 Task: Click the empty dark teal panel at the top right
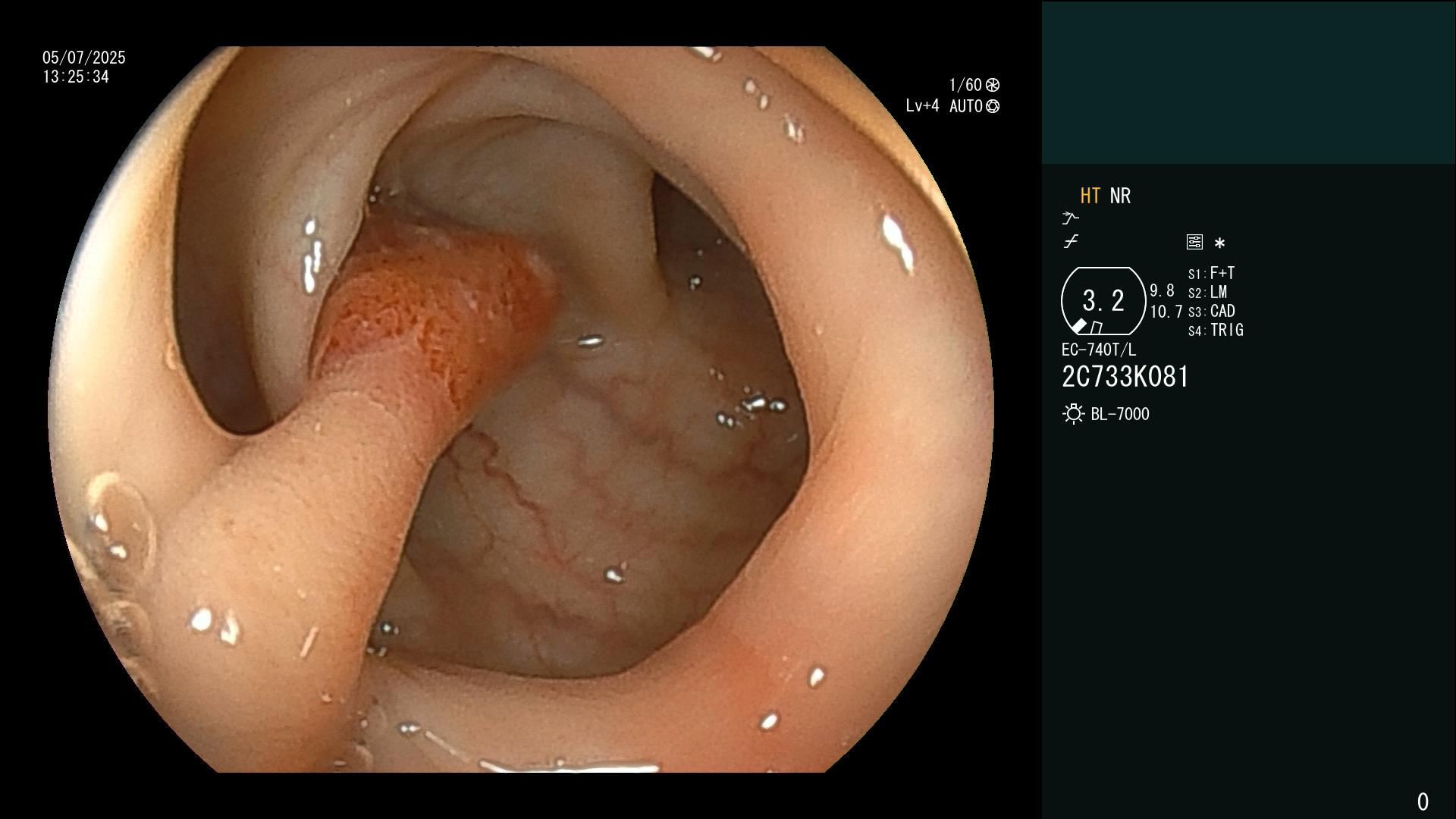[x=1249, y=82]
